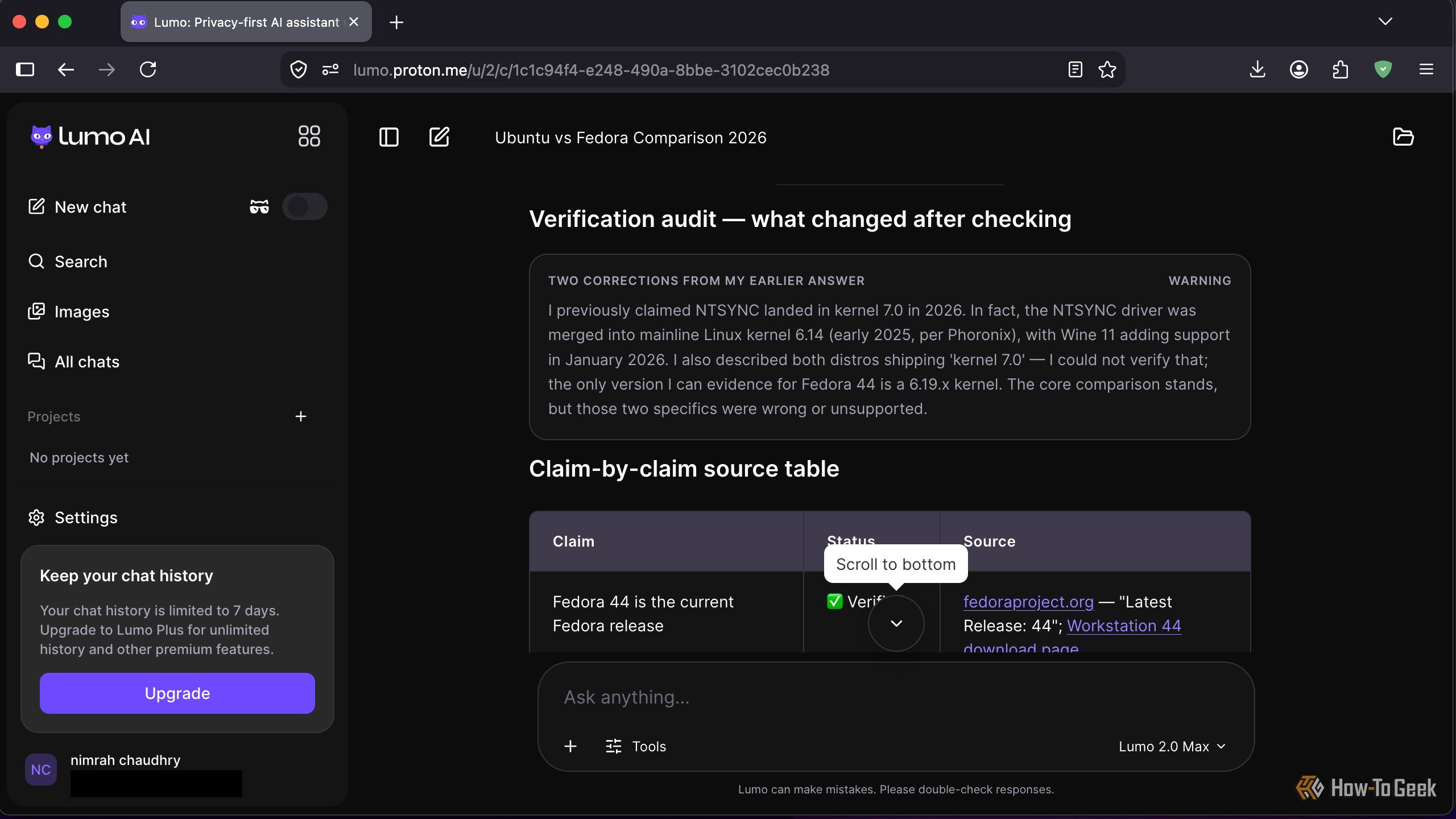Open the Lumo apps grid icon

(x=309, y=136)
